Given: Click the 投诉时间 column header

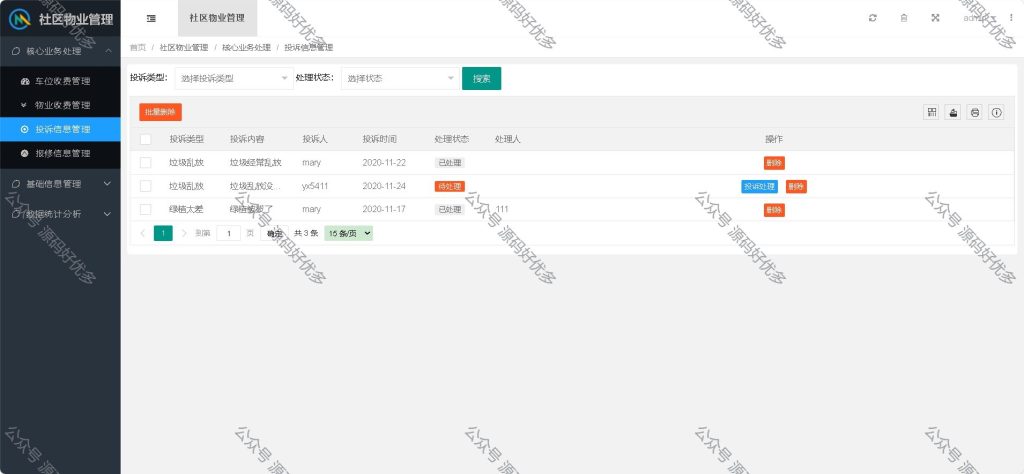Looking at the screenshot, I should click(379, 139).
